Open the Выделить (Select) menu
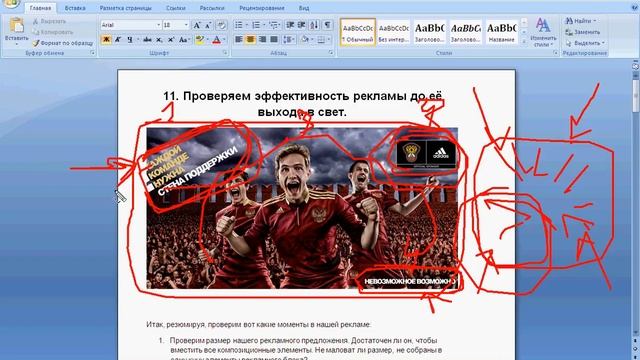Image resolution: width=640 pixels, height=360 pixels. tap(585, 43)
